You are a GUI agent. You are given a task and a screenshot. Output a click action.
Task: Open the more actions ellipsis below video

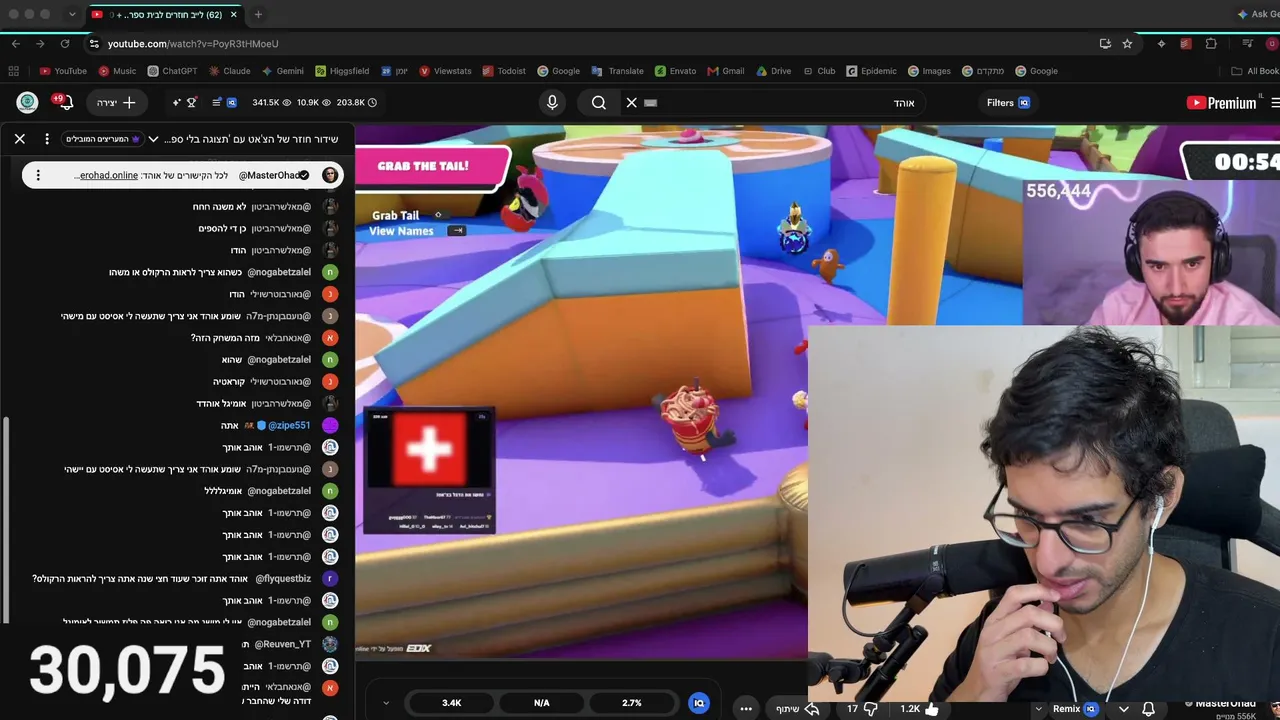746,709
